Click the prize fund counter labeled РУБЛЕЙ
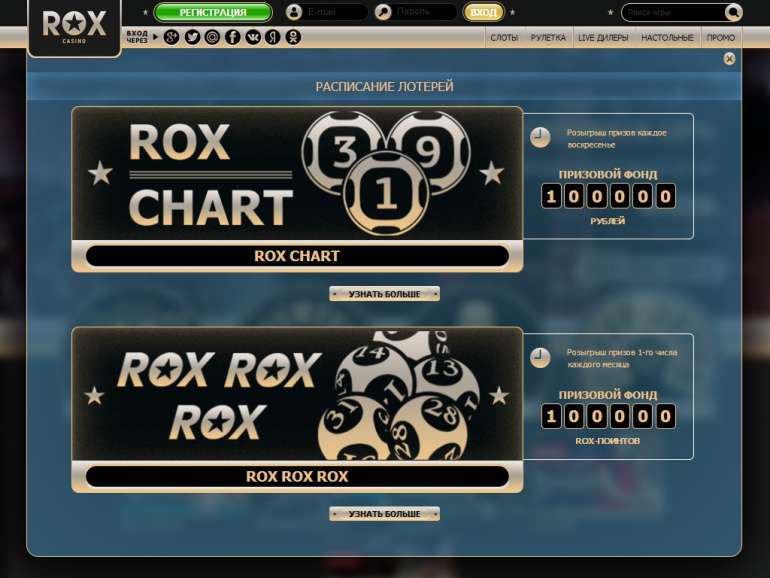Screen dimensions: 770x578 [x=608, y=196]
